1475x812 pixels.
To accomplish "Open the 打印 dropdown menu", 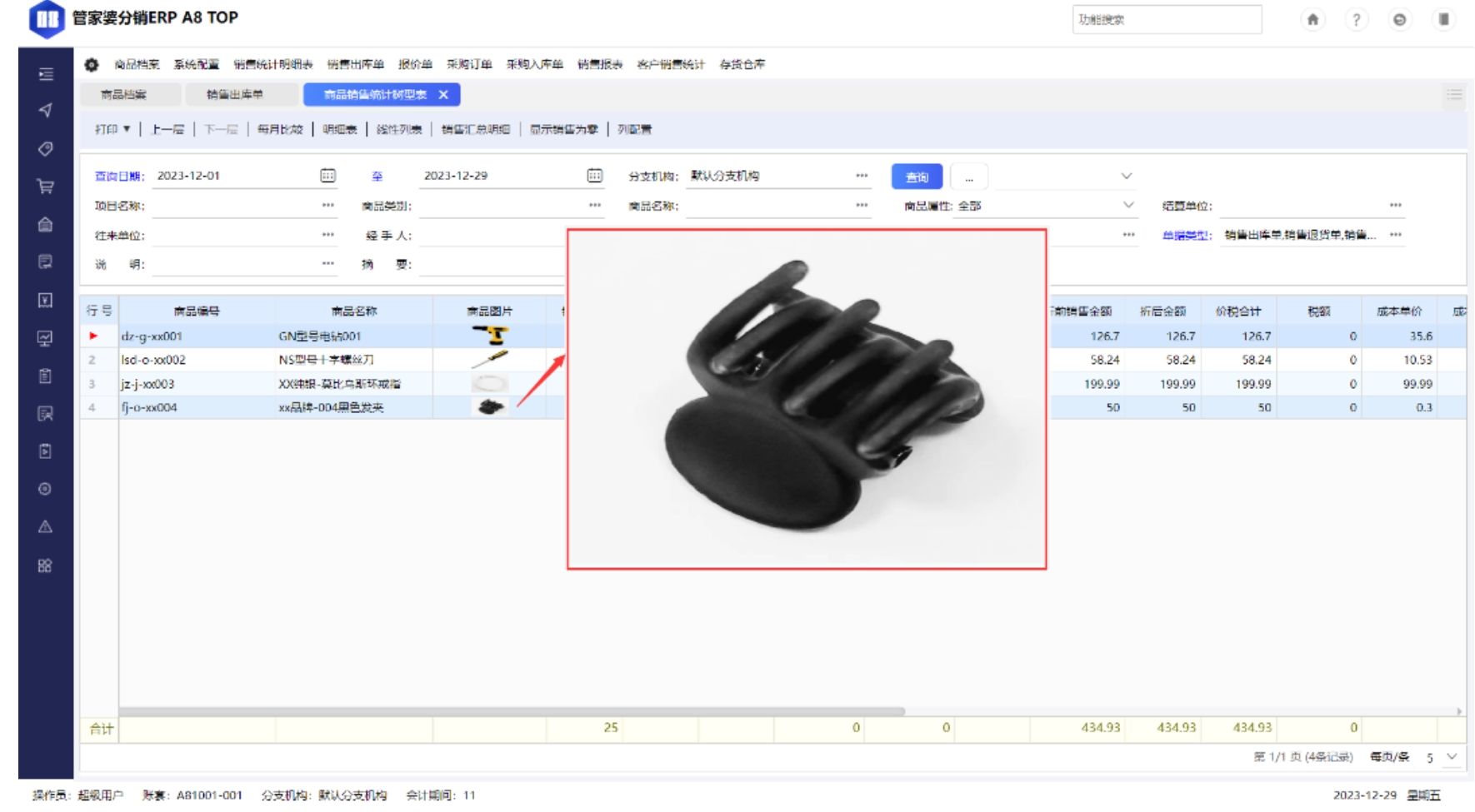I will click(112, 129).
